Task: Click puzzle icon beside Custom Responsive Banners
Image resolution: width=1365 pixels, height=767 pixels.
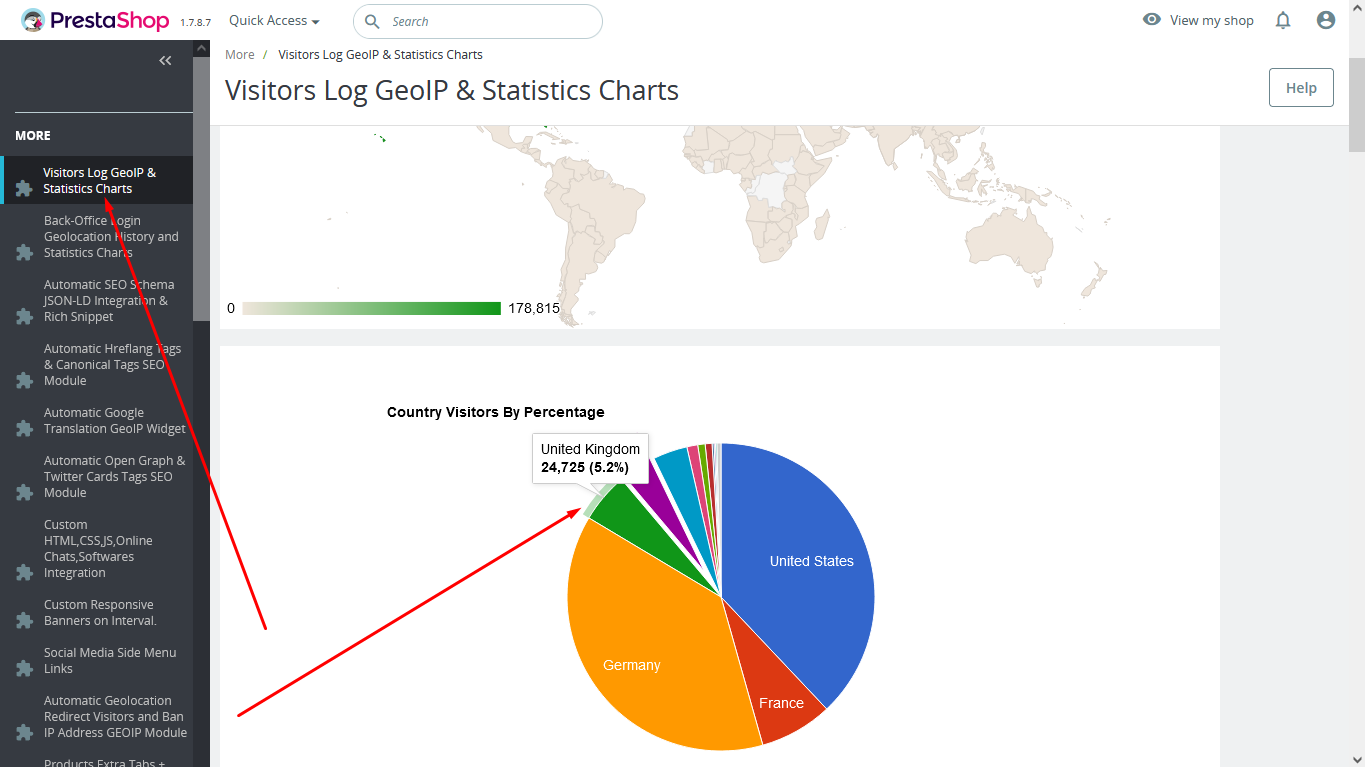Action: (x=25, y=620)
